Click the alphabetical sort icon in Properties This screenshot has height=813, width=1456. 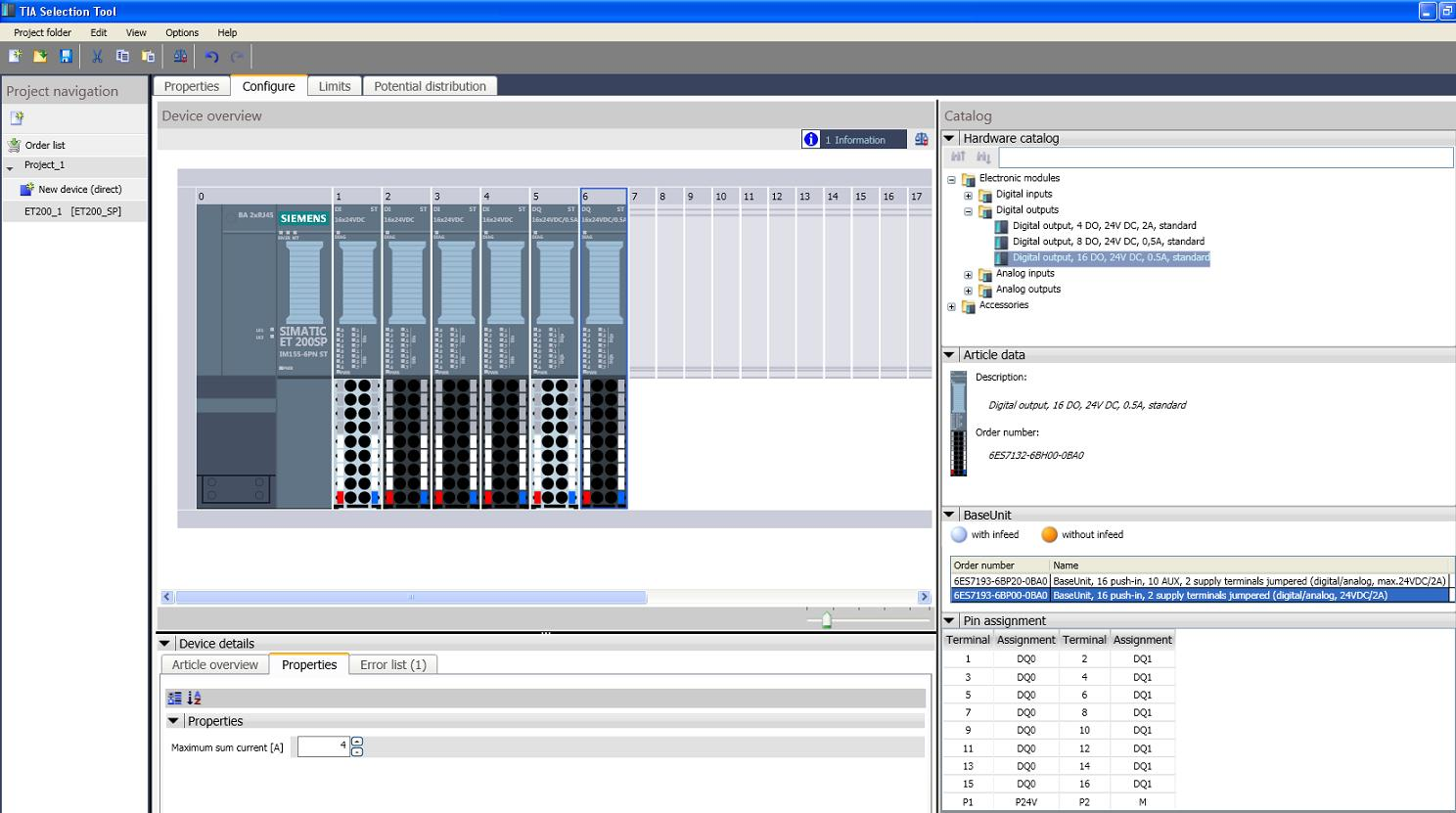194,698
